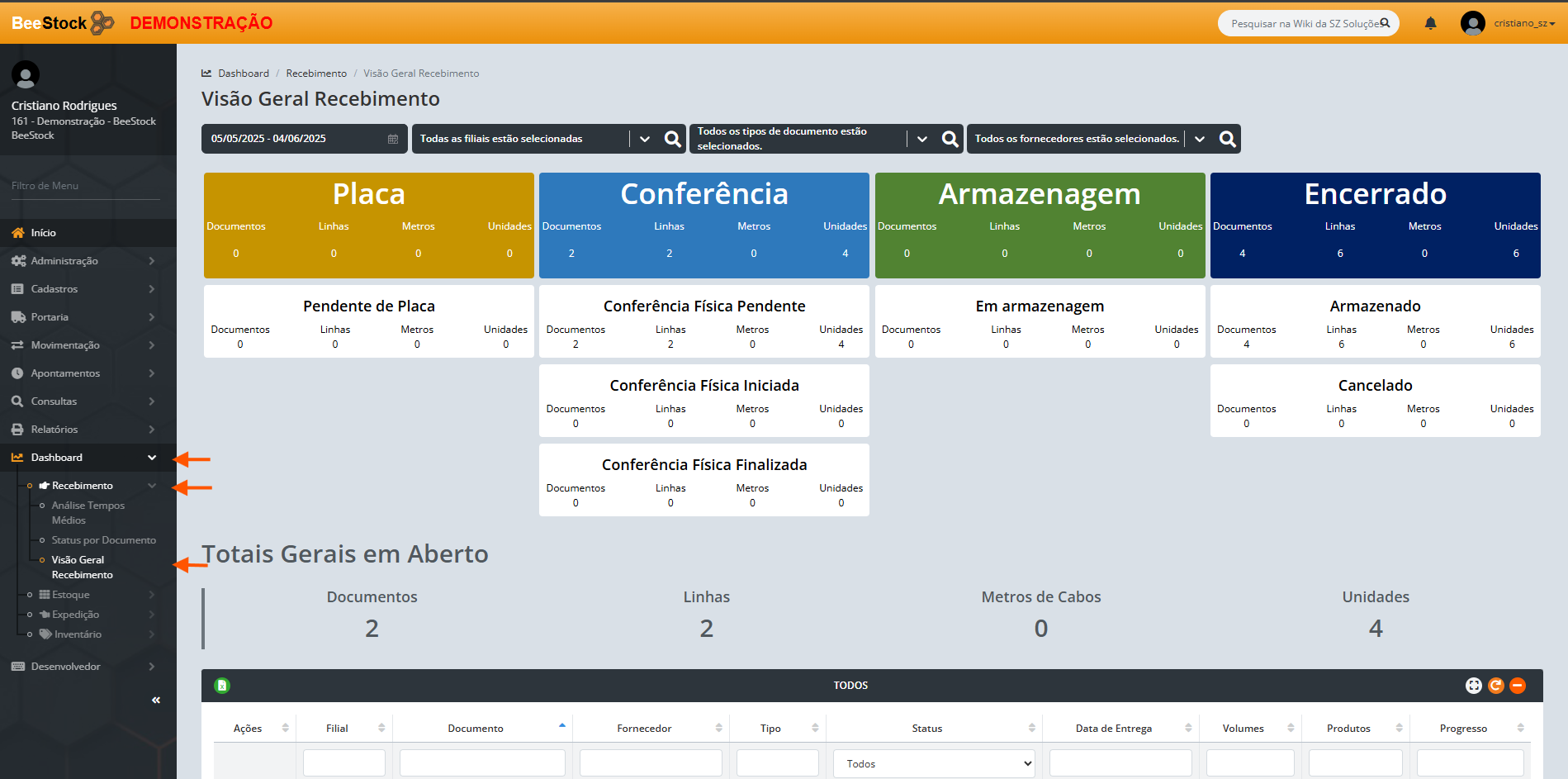Collapse the TODOS panel with minus icon

(1517, 685)
